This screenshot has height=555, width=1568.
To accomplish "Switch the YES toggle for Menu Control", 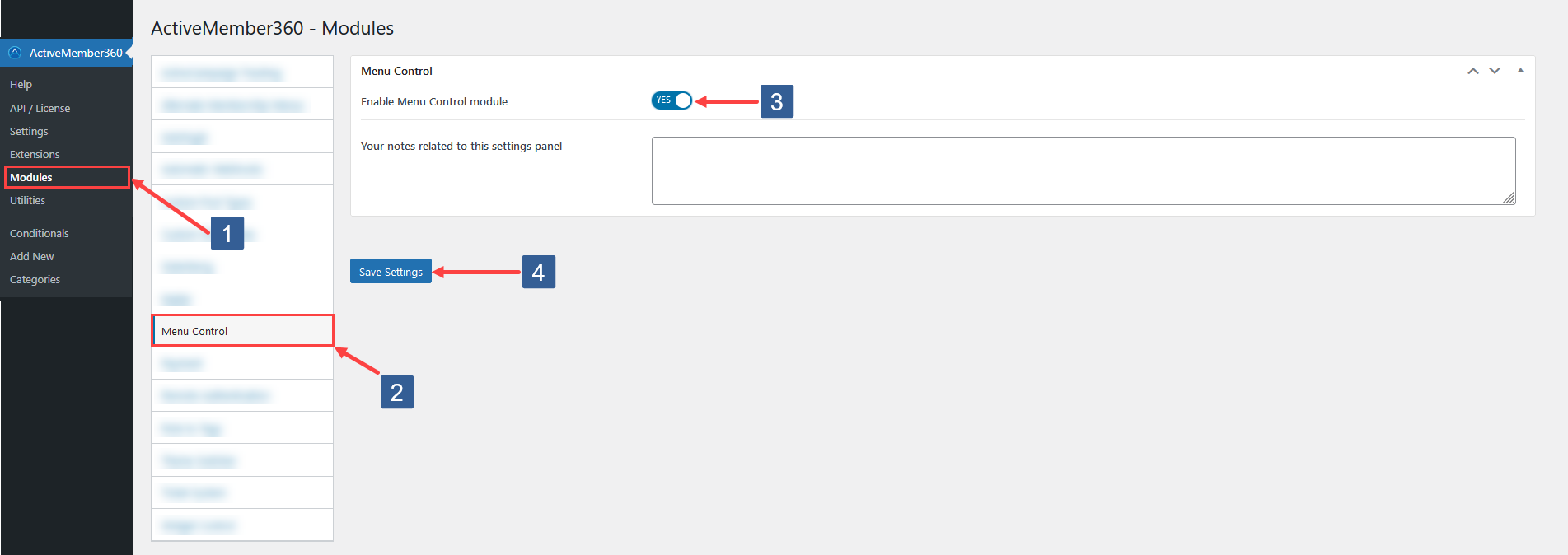I will tap(672, 100).
